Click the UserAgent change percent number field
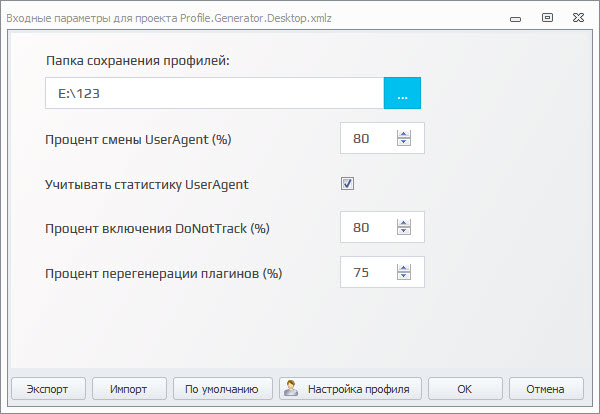 pos(367,139)
